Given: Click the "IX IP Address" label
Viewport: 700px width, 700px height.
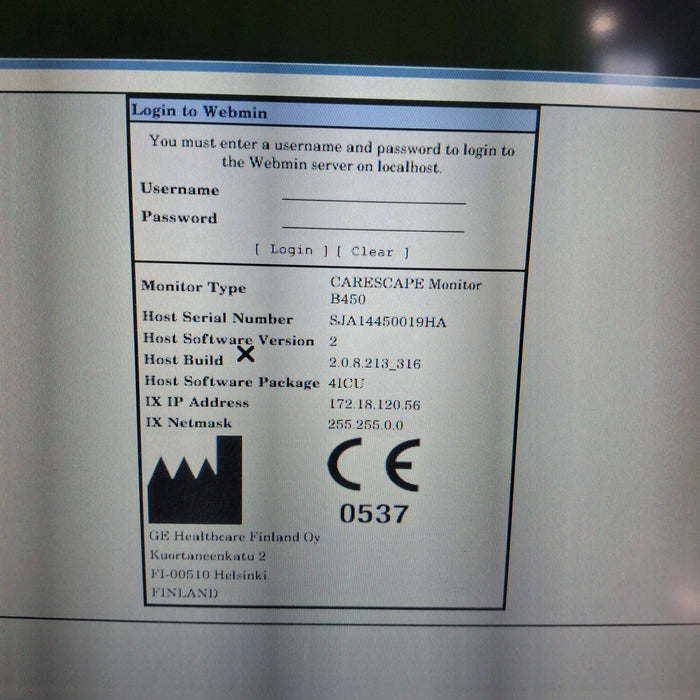Looking at the screenshot, I should [x=197, y=402].
